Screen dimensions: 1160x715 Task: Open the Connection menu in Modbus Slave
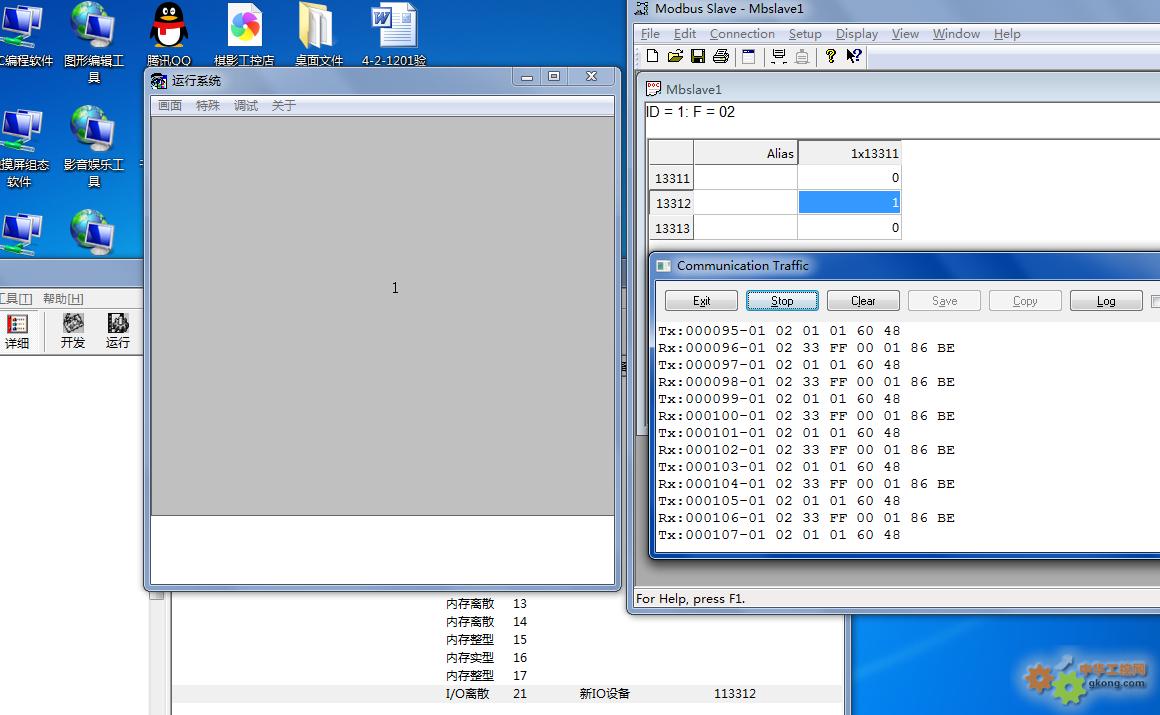pyautogui.click(x=742, y=34)
